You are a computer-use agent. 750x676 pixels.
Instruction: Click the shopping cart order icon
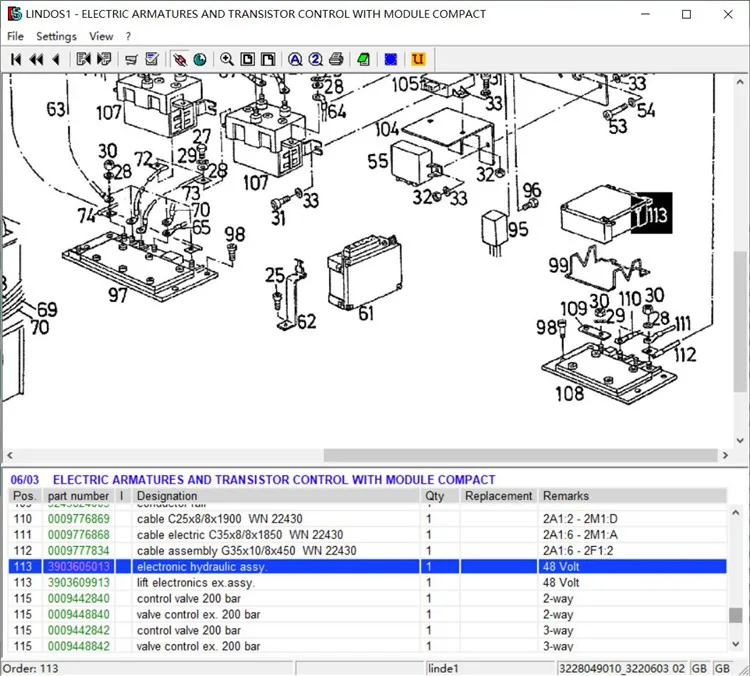(x=131, y=59)
